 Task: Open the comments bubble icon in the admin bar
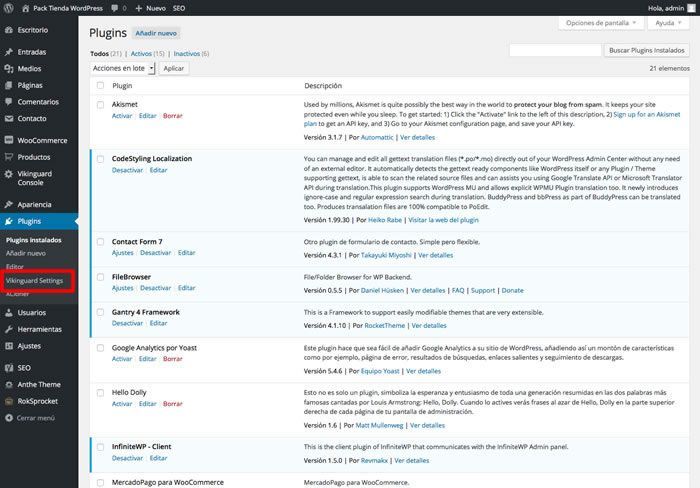115,8
